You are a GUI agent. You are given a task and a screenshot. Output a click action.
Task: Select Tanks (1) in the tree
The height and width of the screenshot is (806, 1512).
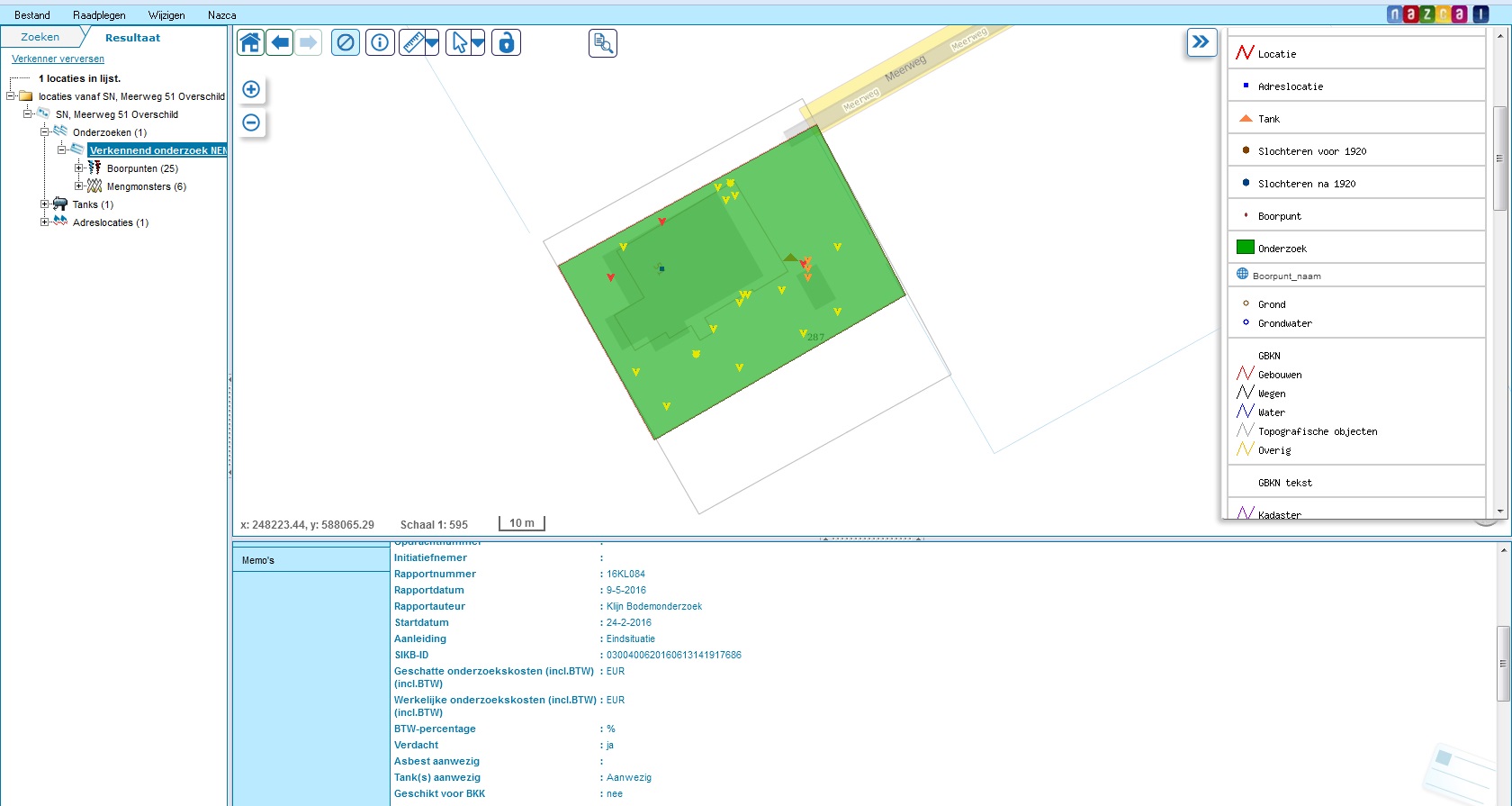point(93,204)
